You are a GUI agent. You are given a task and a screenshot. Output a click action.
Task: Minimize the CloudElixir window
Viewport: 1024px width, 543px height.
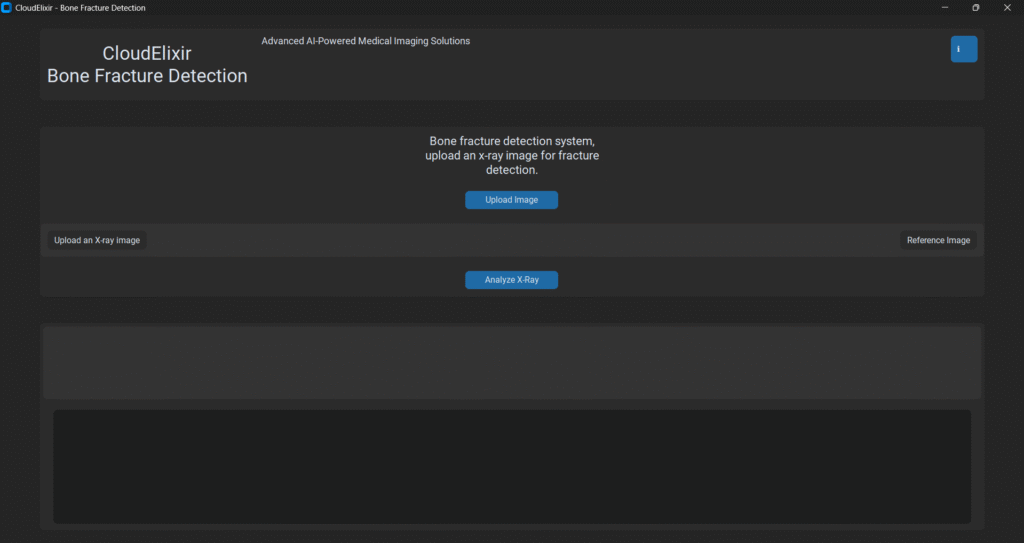[945, 8]
